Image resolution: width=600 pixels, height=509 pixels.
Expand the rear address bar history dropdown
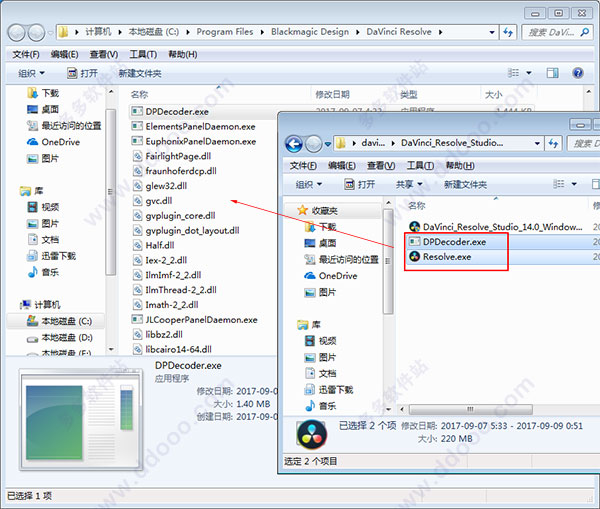point(492,33)
